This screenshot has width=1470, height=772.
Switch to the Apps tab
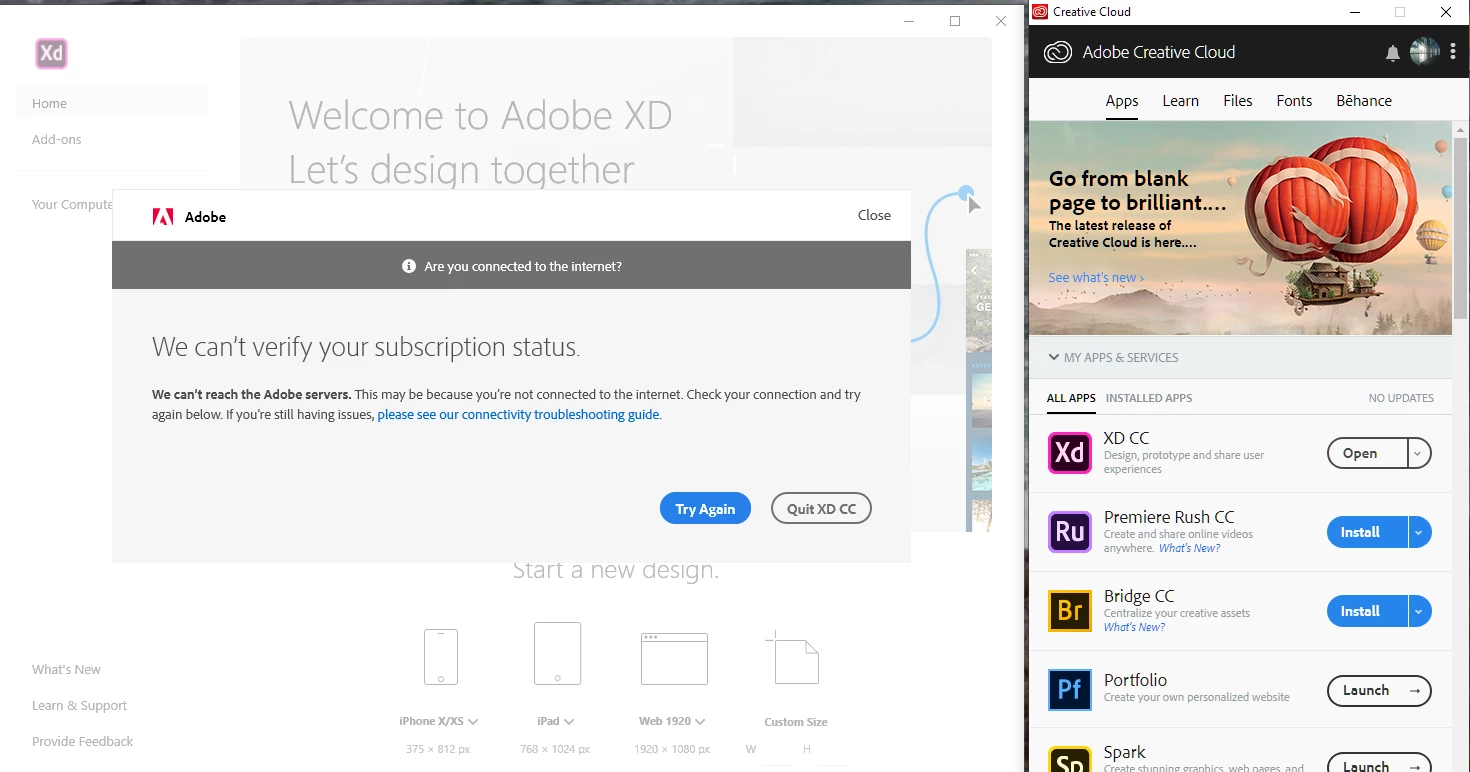(1122, 101)
